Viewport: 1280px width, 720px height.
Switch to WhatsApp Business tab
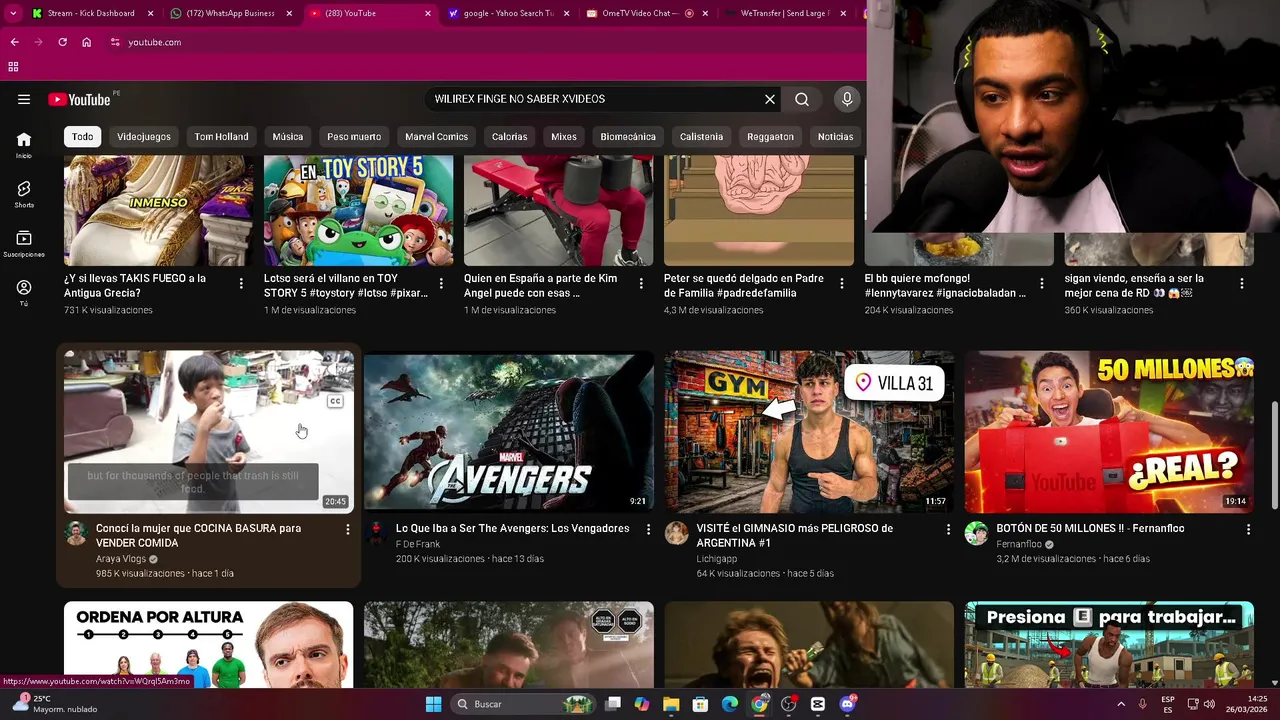click(x=230, y=13)
